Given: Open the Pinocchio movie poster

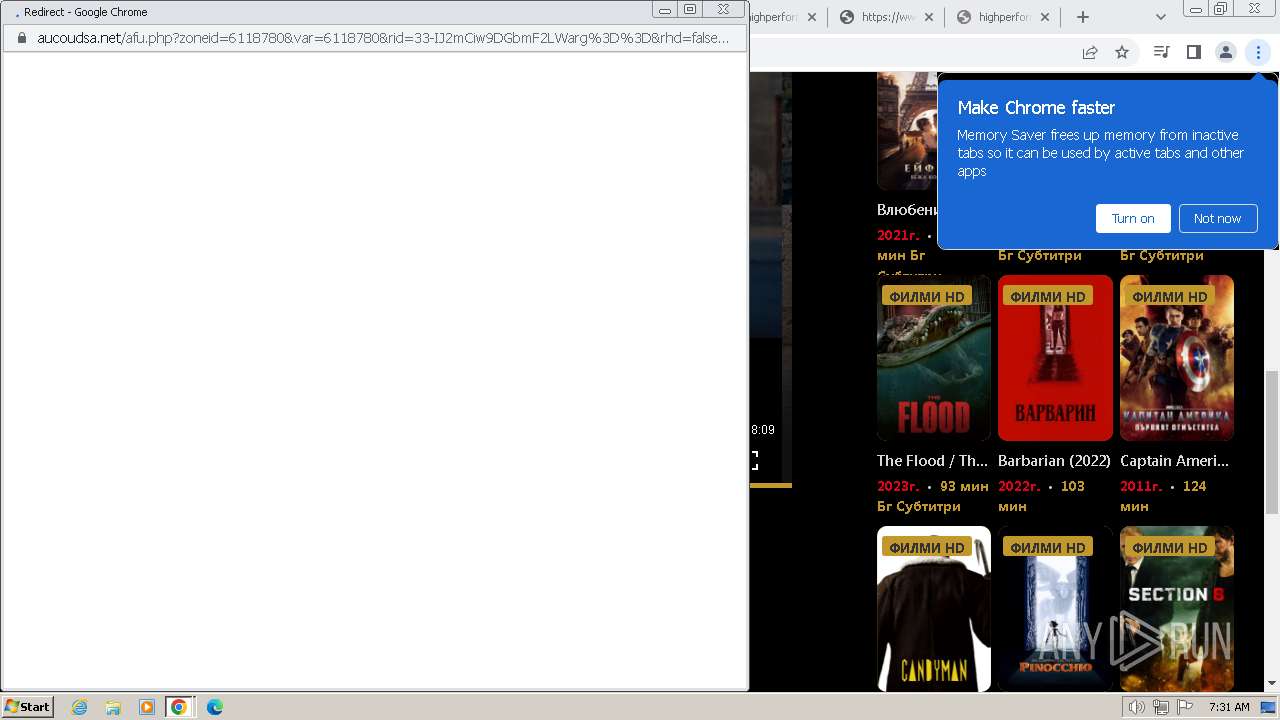Looking at the screenshot, I should (x=1055, y=609).
